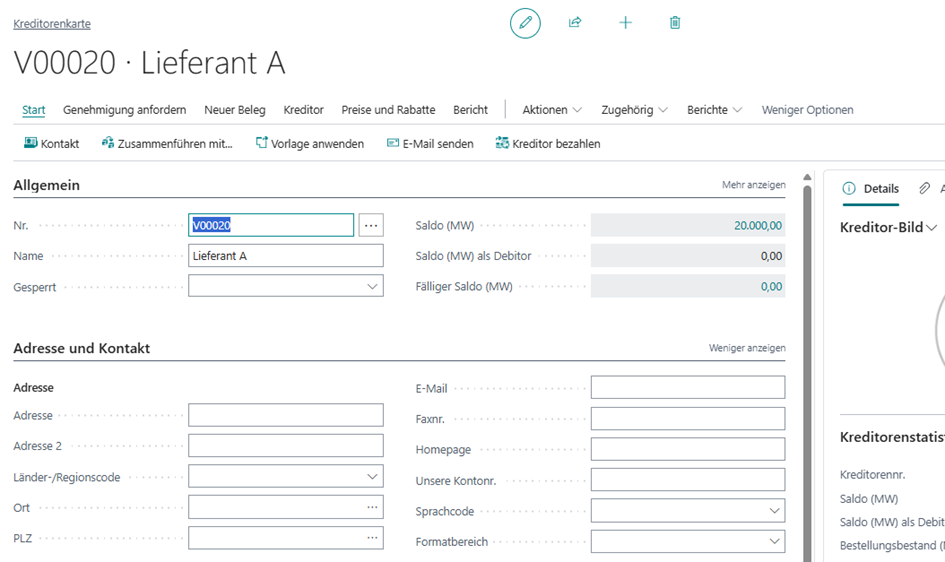
Task: Click the plus icon to create new
Action: tap(625, 23)
